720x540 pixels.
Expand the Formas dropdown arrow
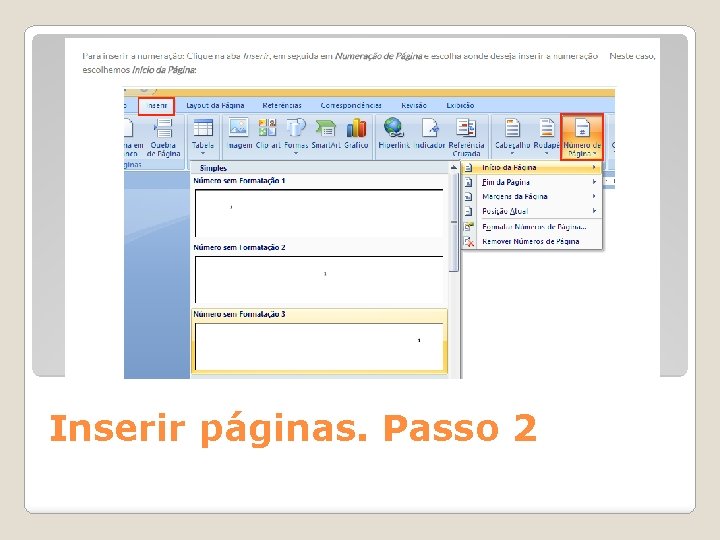click(296, 153)
